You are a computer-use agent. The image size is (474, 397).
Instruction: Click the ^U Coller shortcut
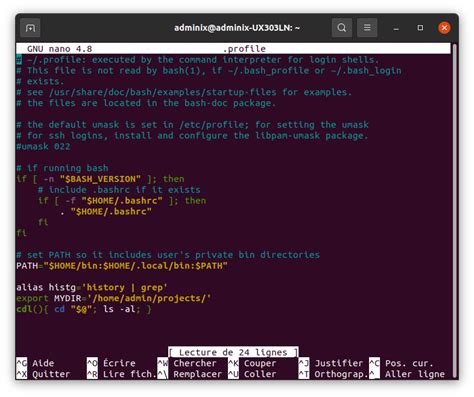252,374
